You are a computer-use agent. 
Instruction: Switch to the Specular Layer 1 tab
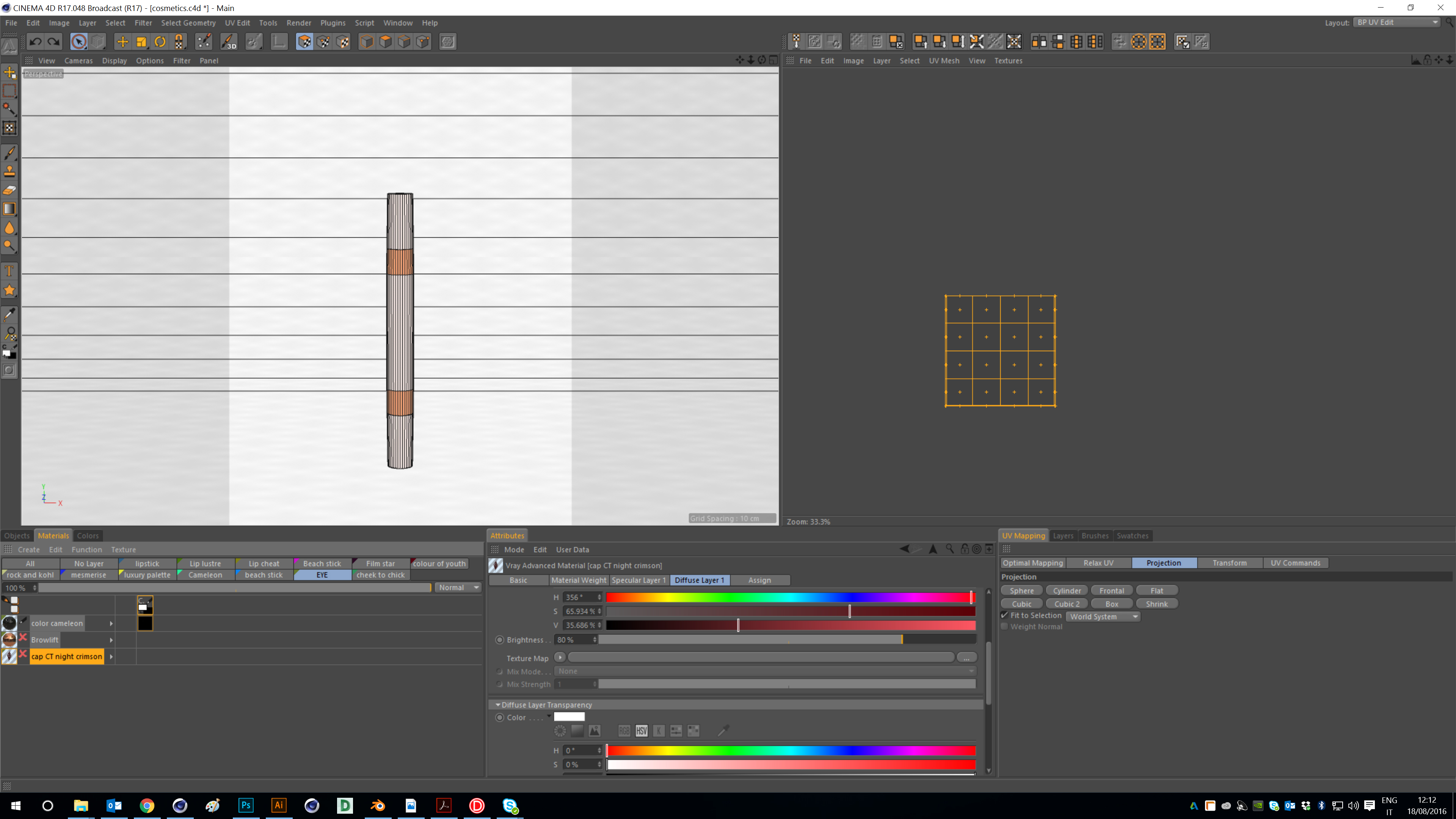click(x=638, y=580)
